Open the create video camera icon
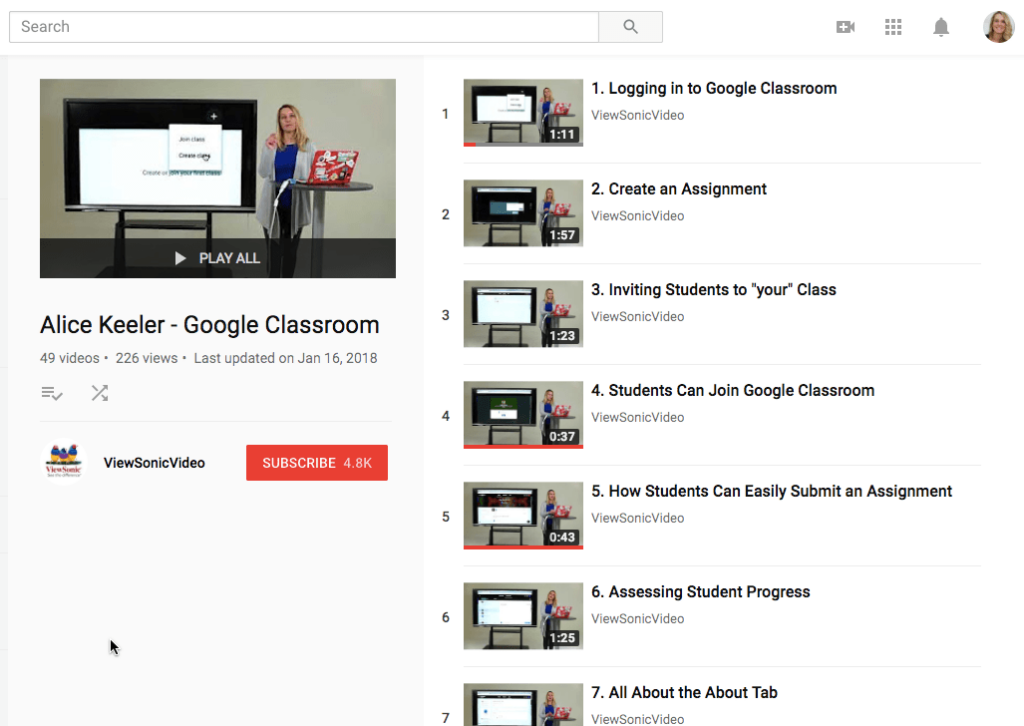 [x=846, y=27]
